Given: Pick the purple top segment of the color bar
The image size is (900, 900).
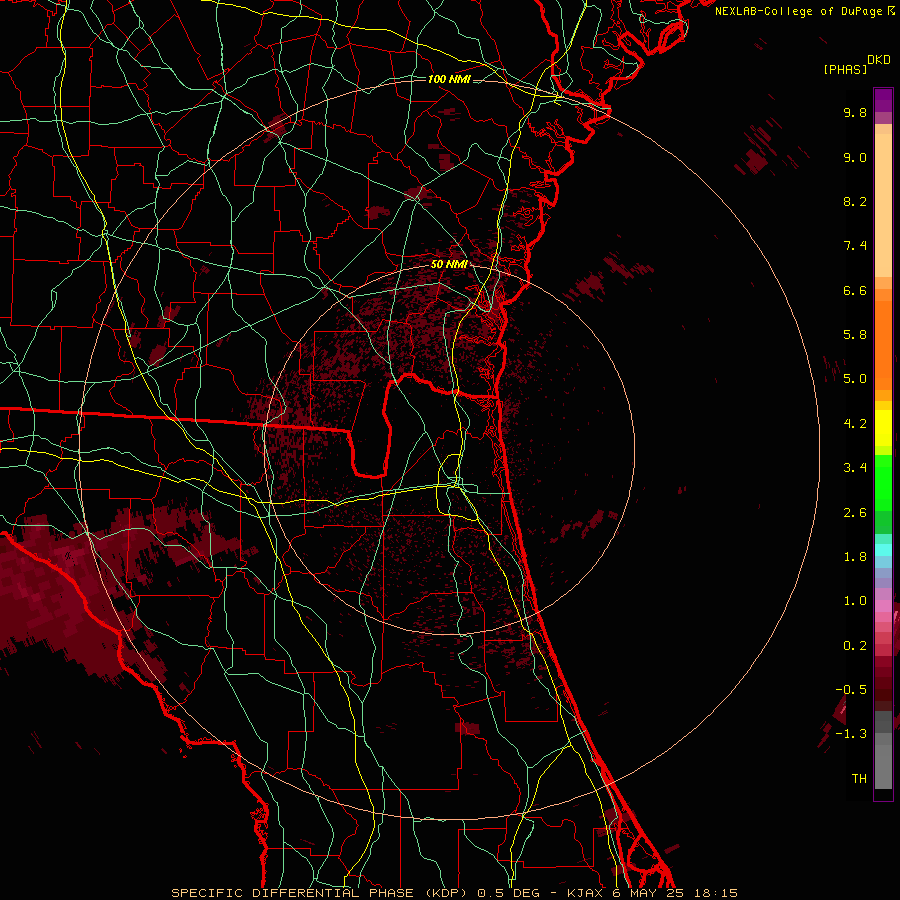Looking at the screenshot, I should (883, 100).
